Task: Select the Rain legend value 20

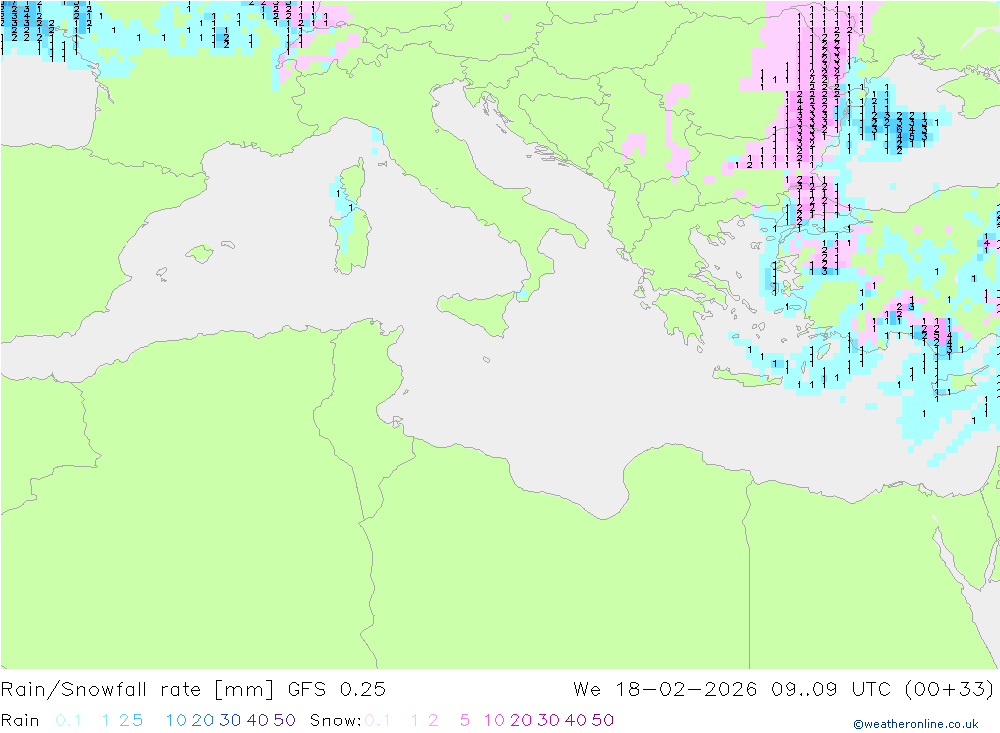Action: pos(203,720)
